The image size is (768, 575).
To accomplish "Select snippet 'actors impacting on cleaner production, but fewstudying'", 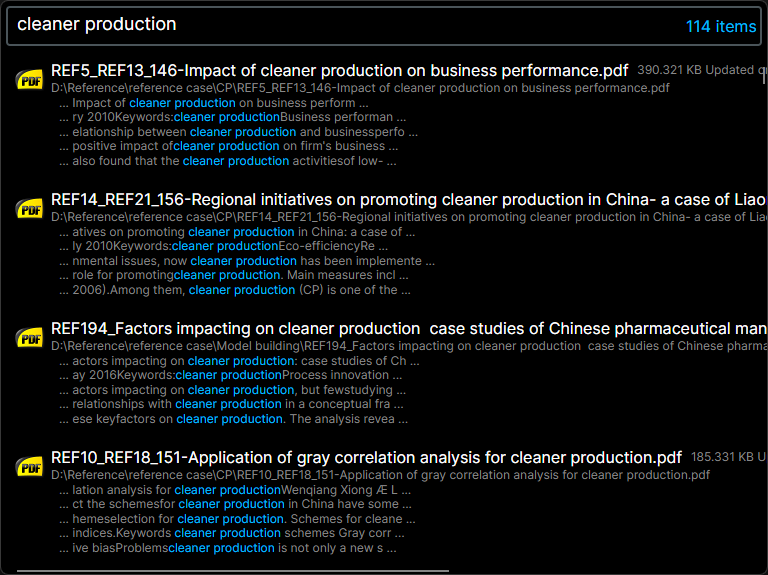I will click(232, 390).
